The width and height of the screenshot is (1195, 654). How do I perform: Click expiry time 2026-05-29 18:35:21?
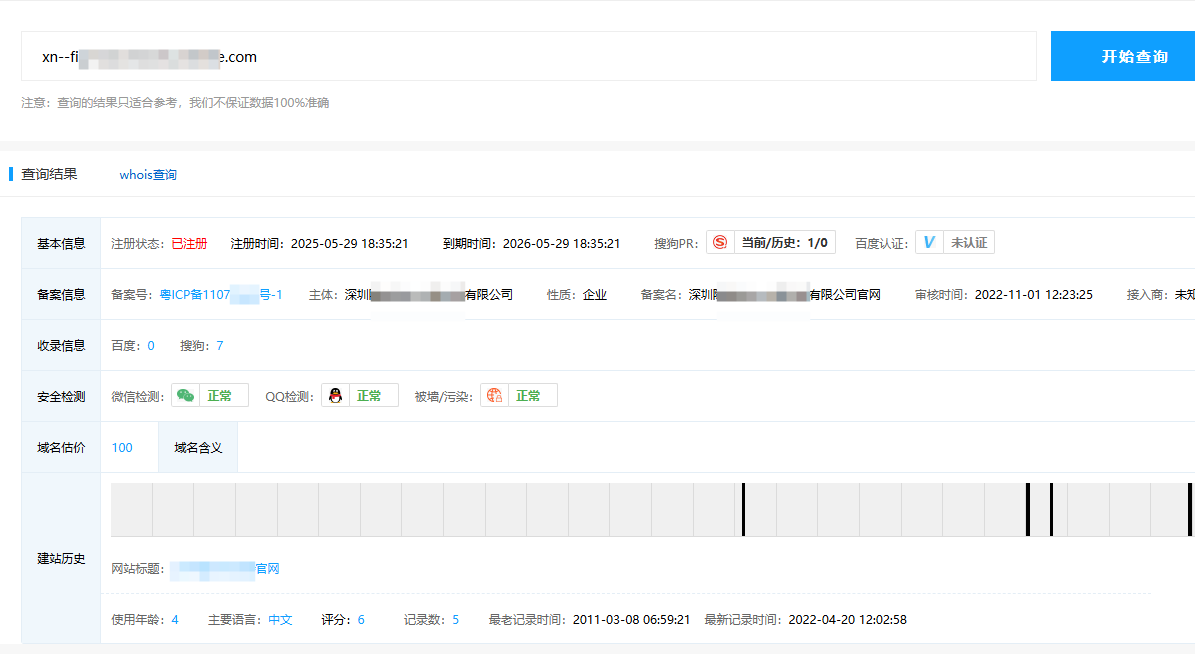tap(562, 244)
